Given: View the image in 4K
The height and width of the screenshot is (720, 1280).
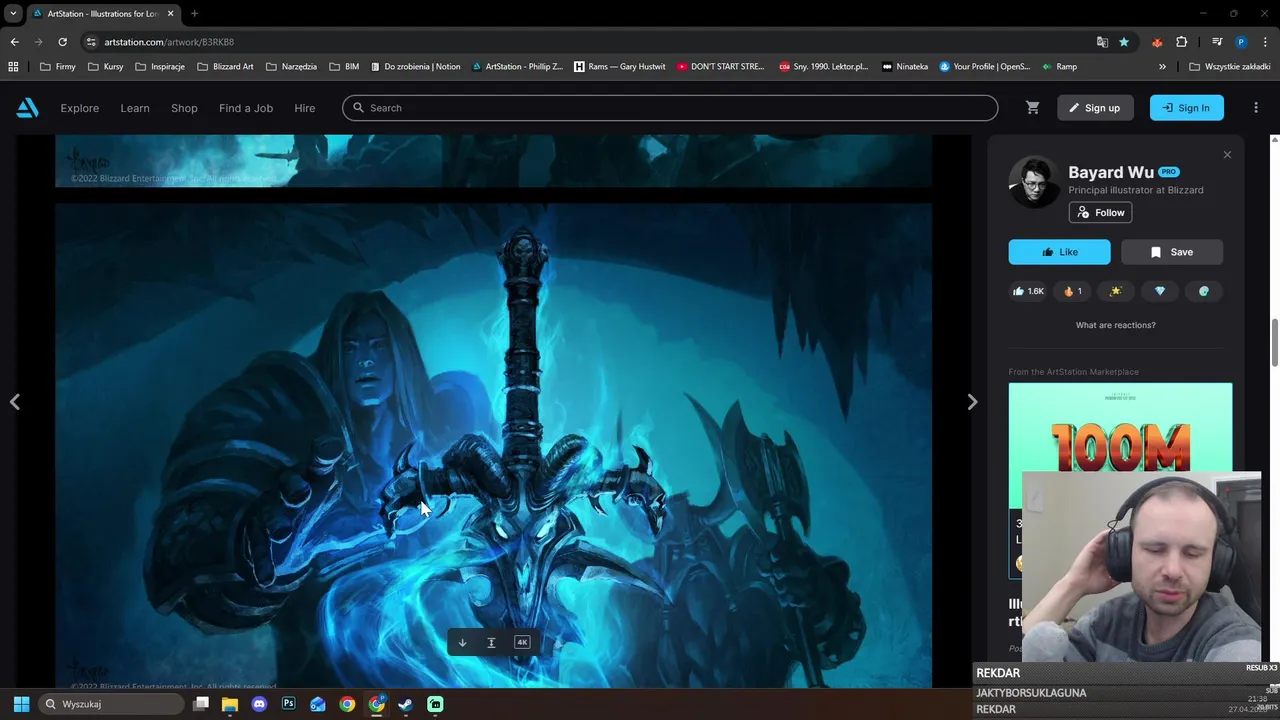Looking at the screenshot, I should click(522, 642).
